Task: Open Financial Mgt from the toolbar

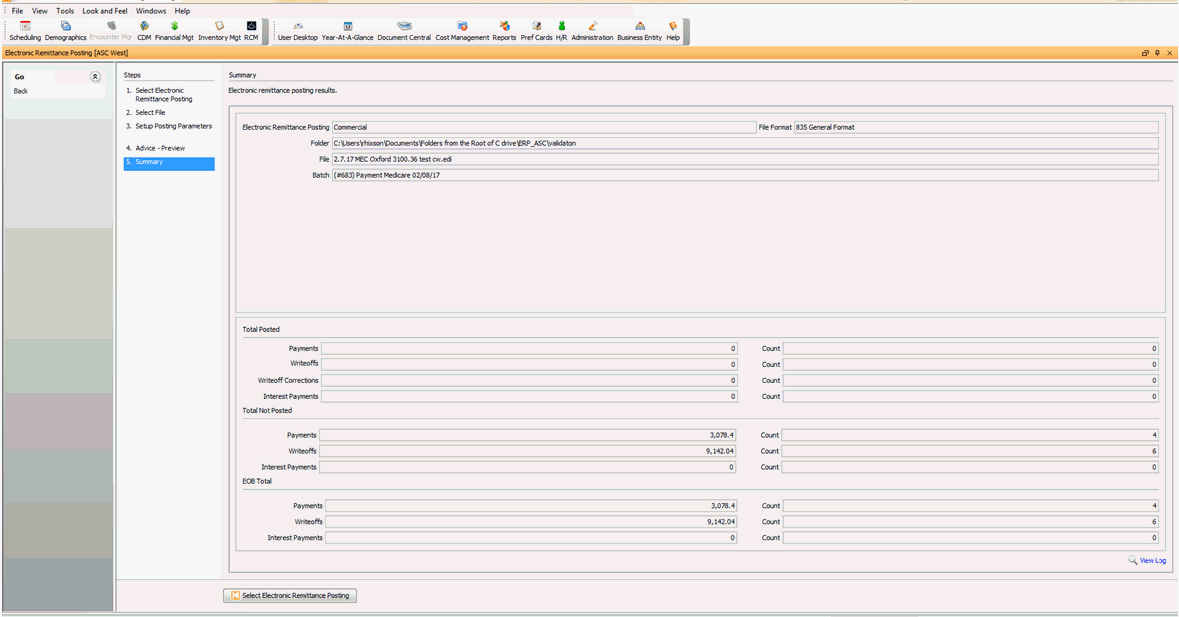Action: [174, 31]
